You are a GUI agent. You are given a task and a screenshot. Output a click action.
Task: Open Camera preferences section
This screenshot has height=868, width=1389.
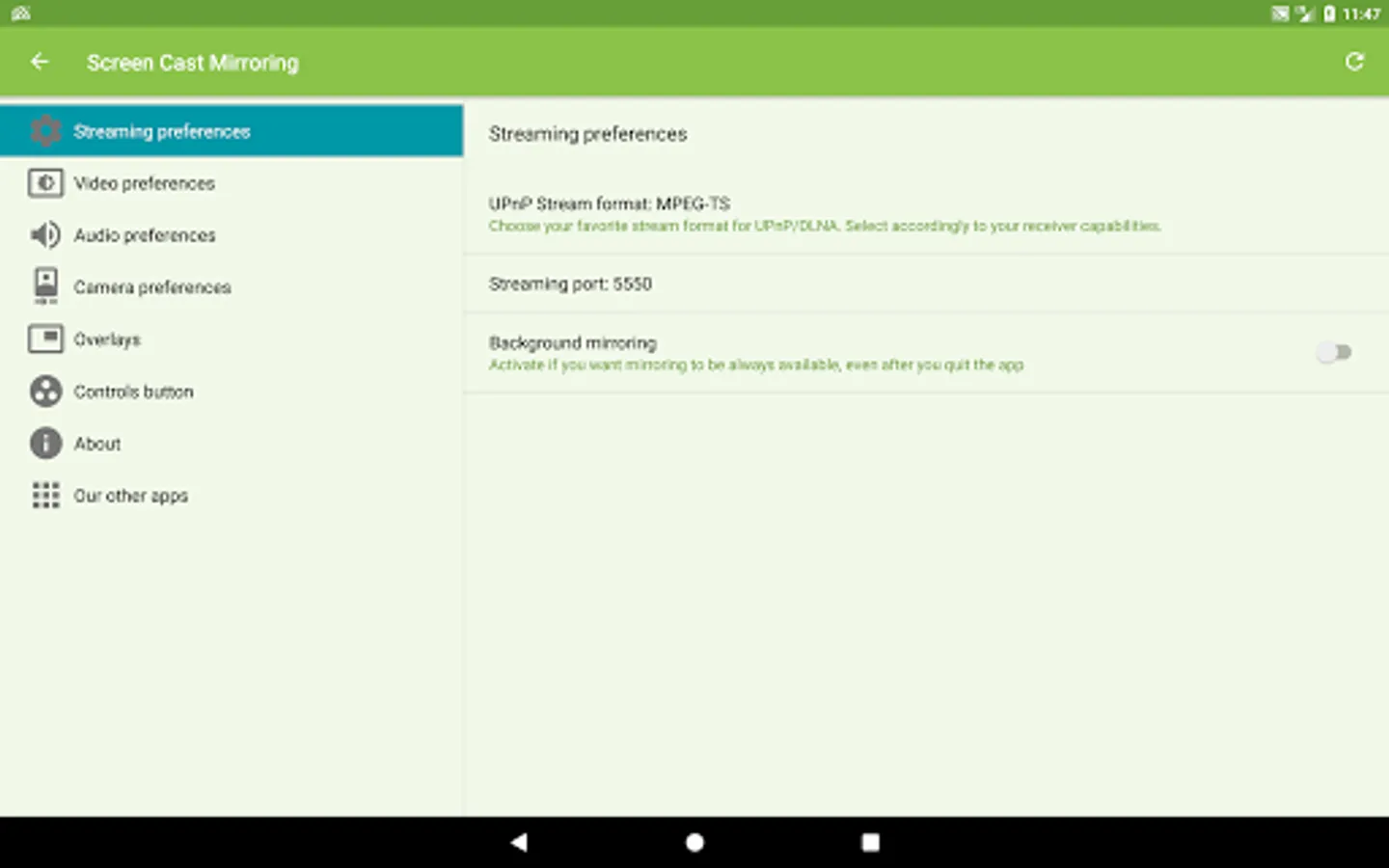coord(231,287)
